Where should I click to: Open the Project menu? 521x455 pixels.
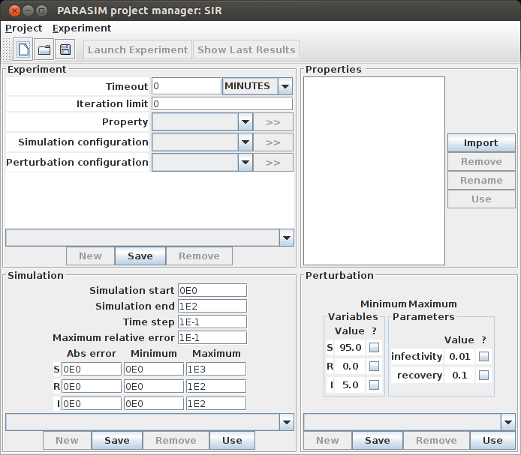click(x=23, y=28)
